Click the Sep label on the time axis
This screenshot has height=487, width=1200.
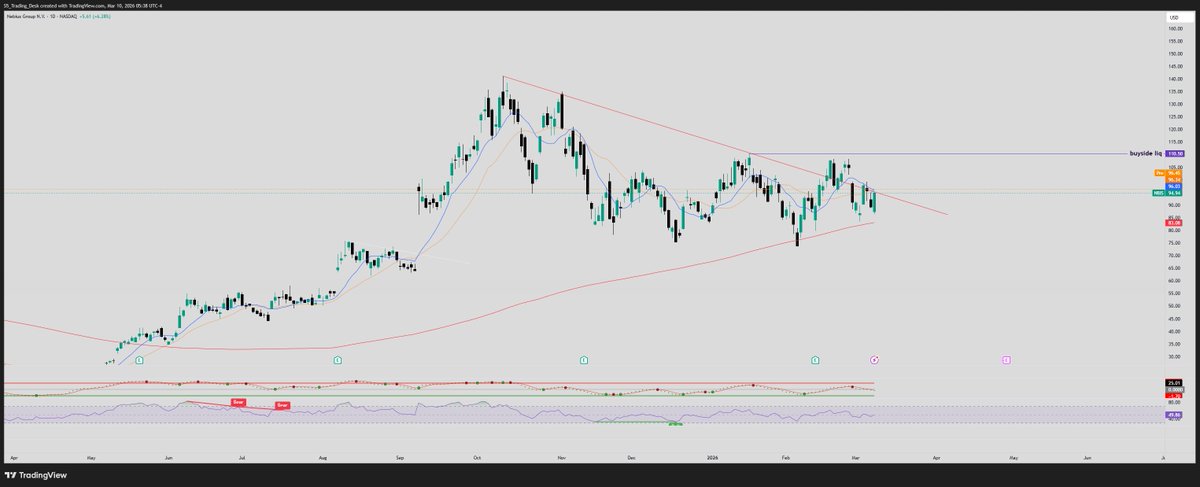point(400,458)
